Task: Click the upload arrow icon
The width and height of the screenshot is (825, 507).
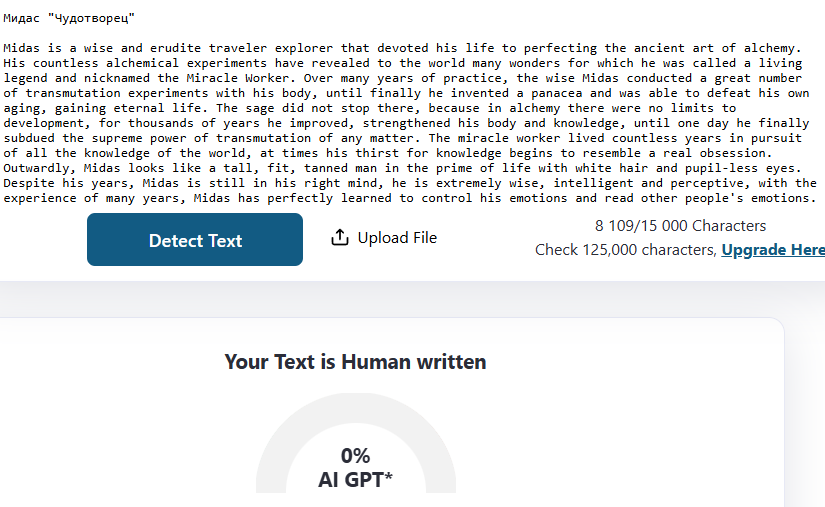Action: (x=340, y=238)
